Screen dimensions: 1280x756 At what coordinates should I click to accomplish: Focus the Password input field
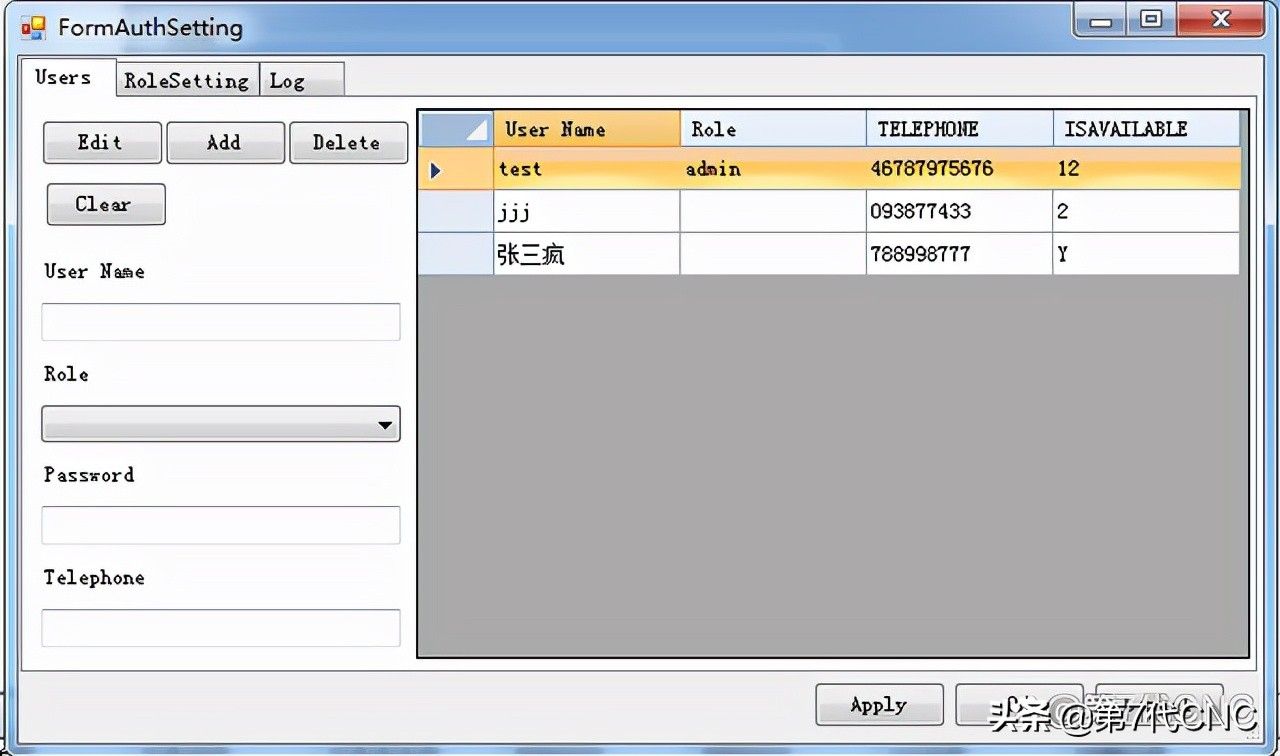coord(221,525)
